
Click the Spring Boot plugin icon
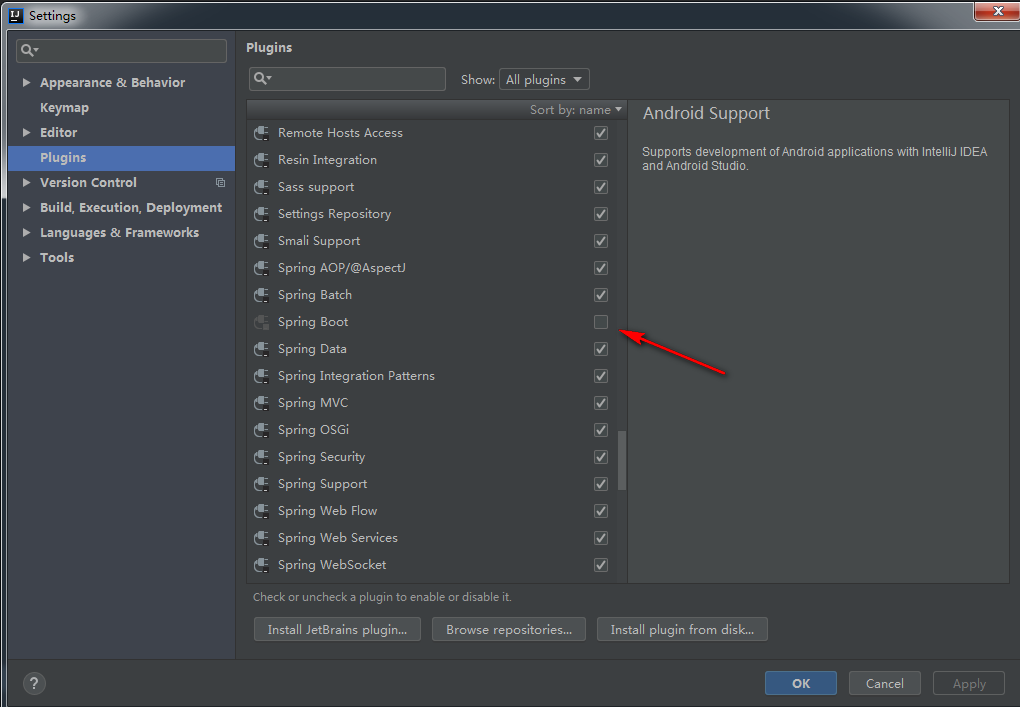click(261, 322)
